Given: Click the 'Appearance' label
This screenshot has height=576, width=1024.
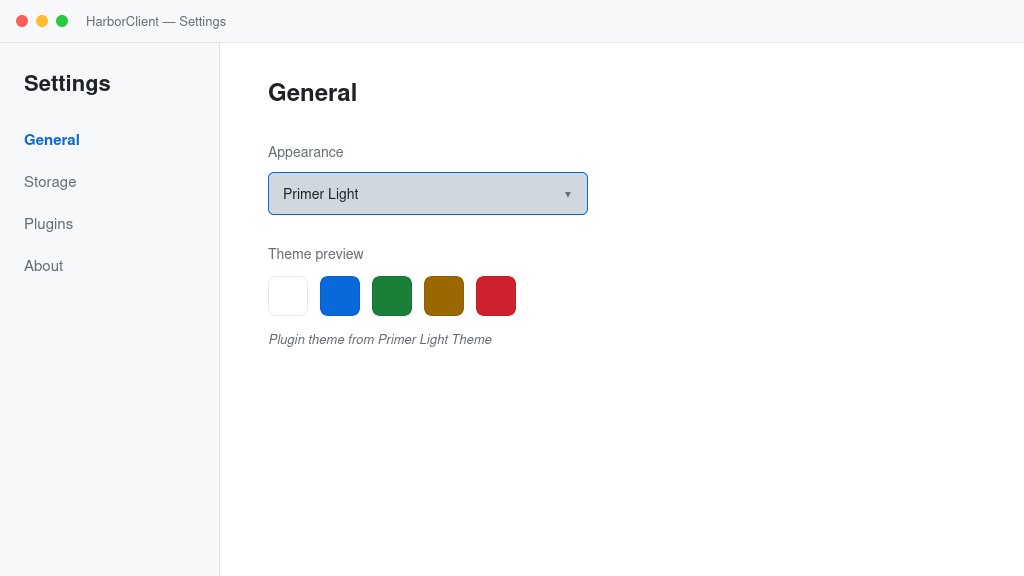Looking at the screenshot, I should click(306, 152).
